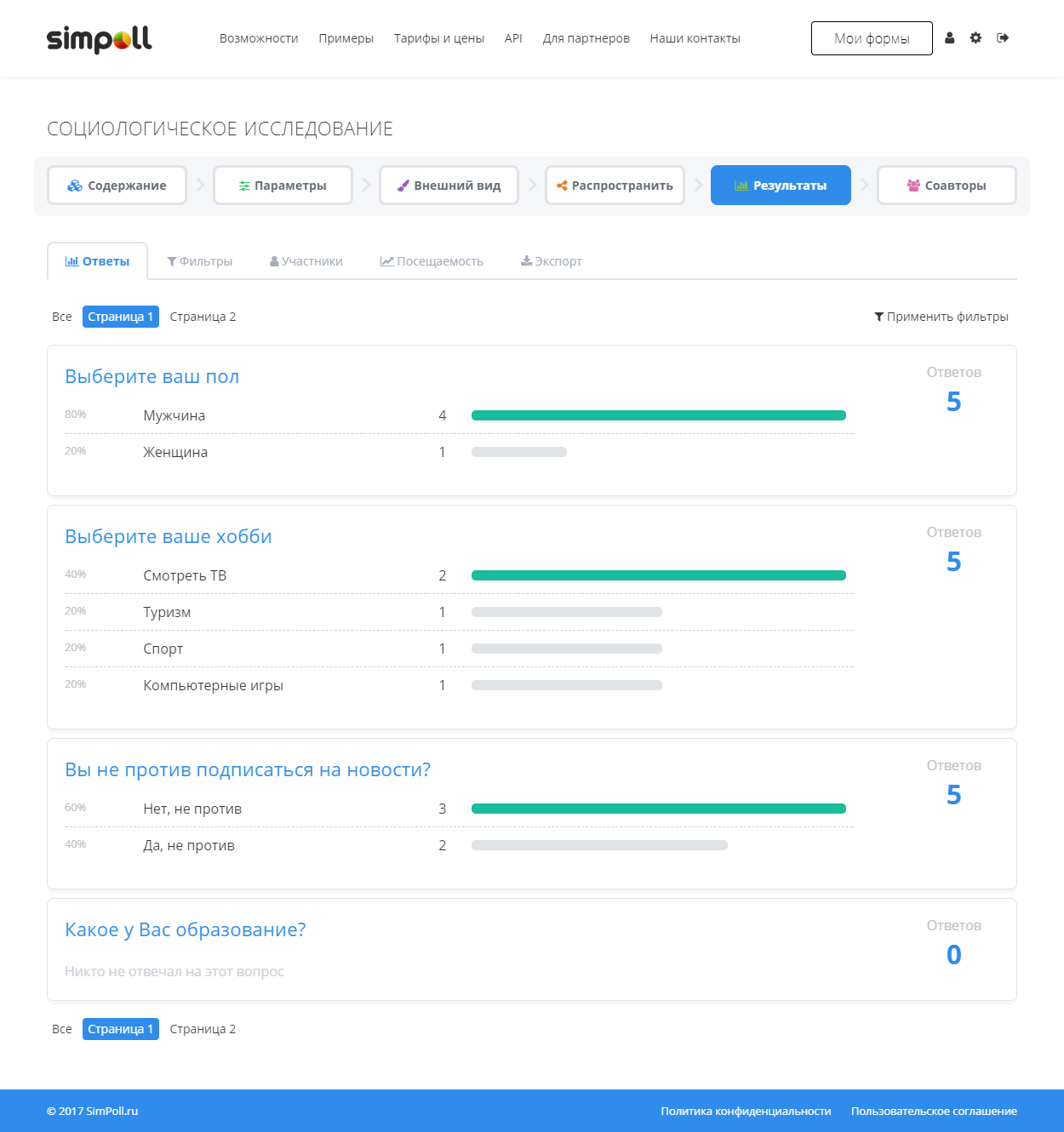Screen dimensions: 1064x1132
Task: Switch to the Участники tab
Action: click(306, 261)
